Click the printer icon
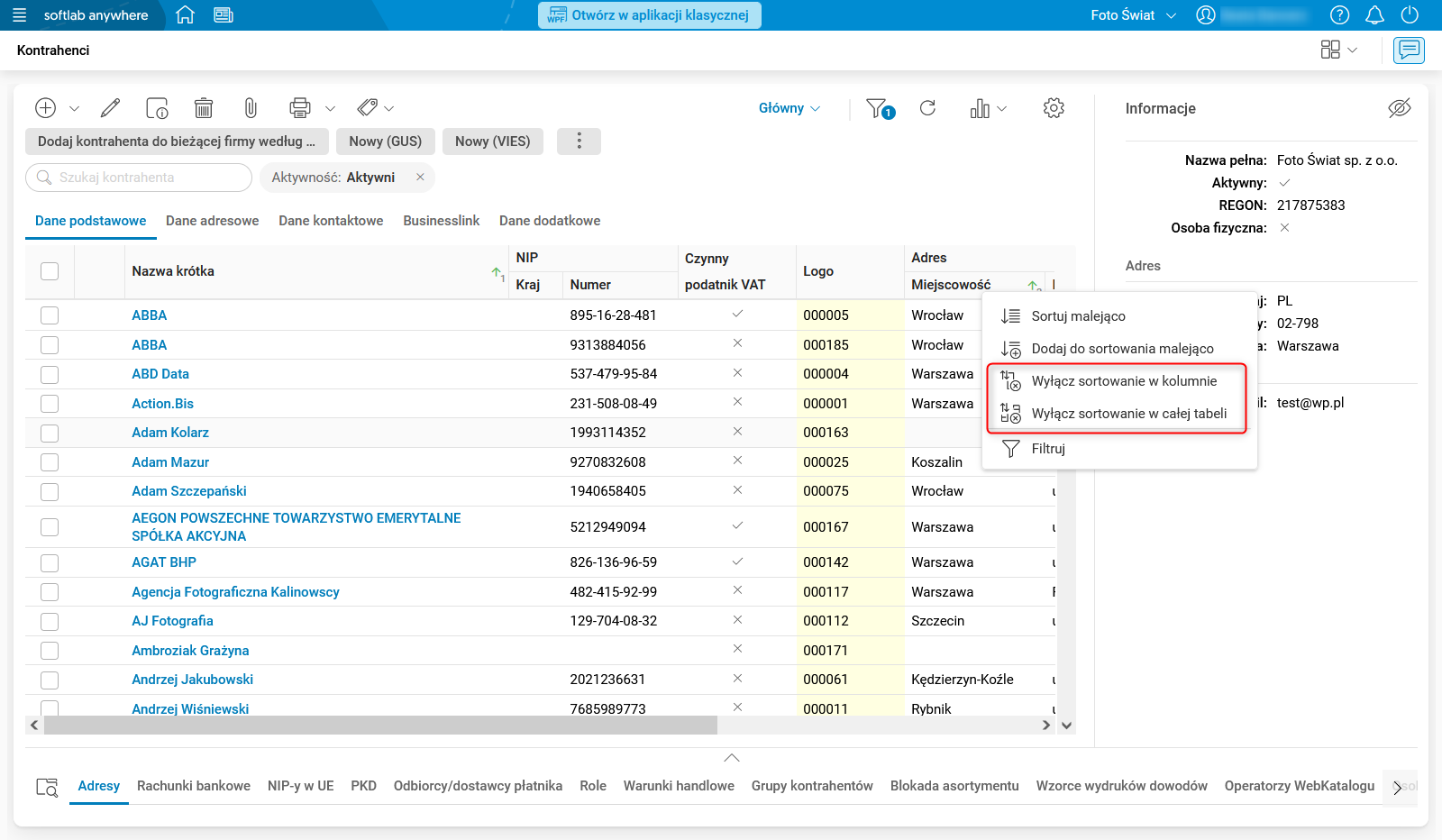 pyautogui.click(x=300, y=108)
